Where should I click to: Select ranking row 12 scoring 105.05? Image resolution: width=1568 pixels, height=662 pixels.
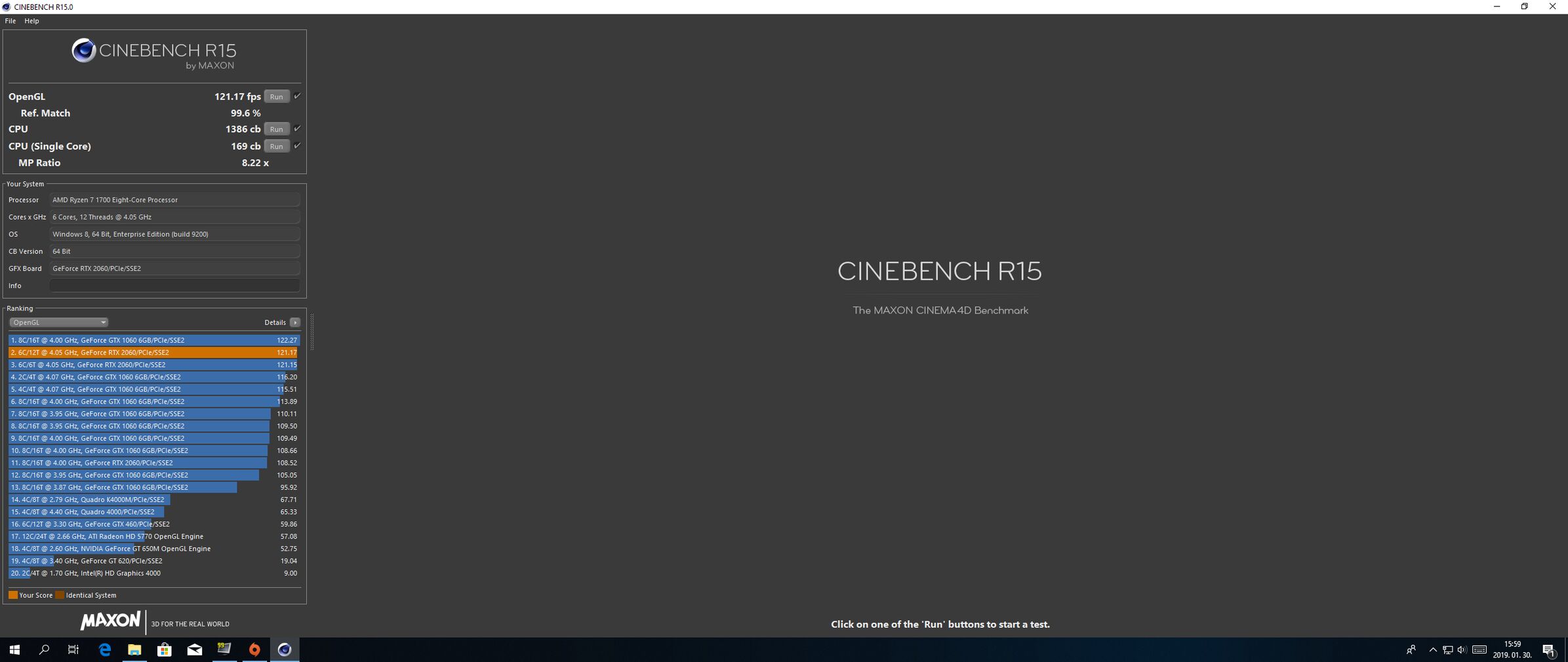tap(154, 475)
